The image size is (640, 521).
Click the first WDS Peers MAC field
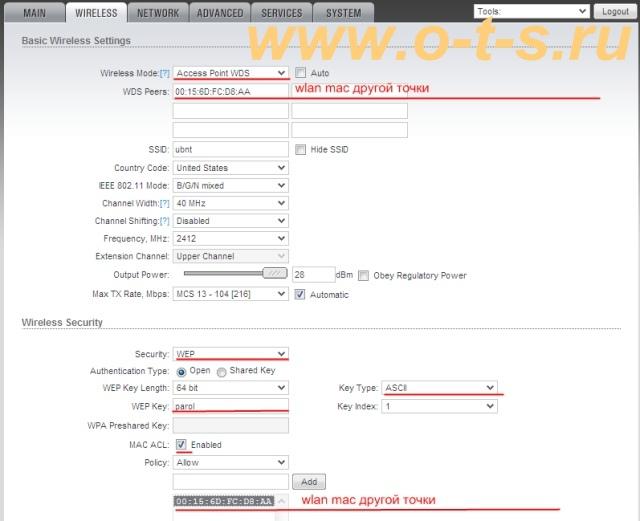pos(231,91)
